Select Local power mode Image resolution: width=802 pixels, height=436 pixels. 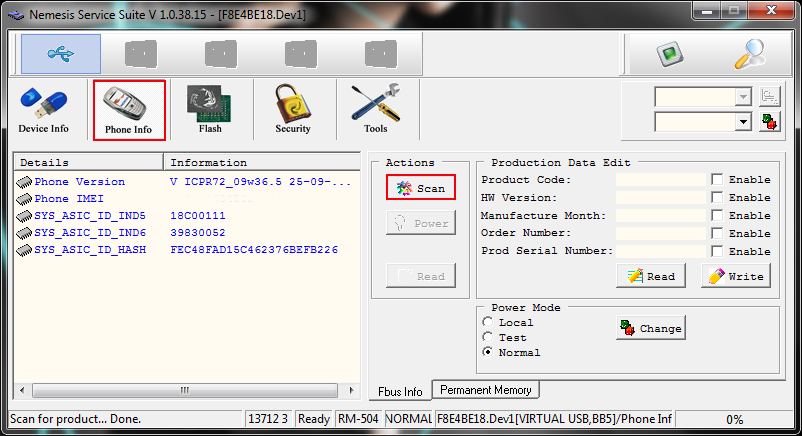(488, 322)
